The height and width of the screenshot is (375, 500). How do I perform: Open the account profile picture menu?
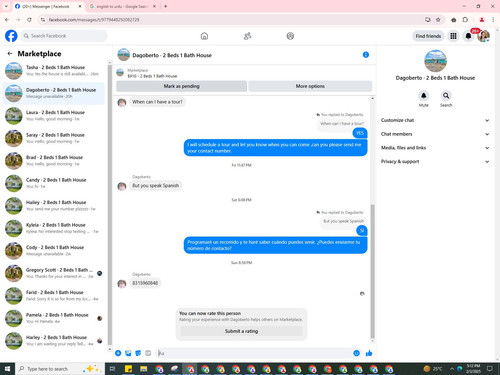[x=483, y=36]
